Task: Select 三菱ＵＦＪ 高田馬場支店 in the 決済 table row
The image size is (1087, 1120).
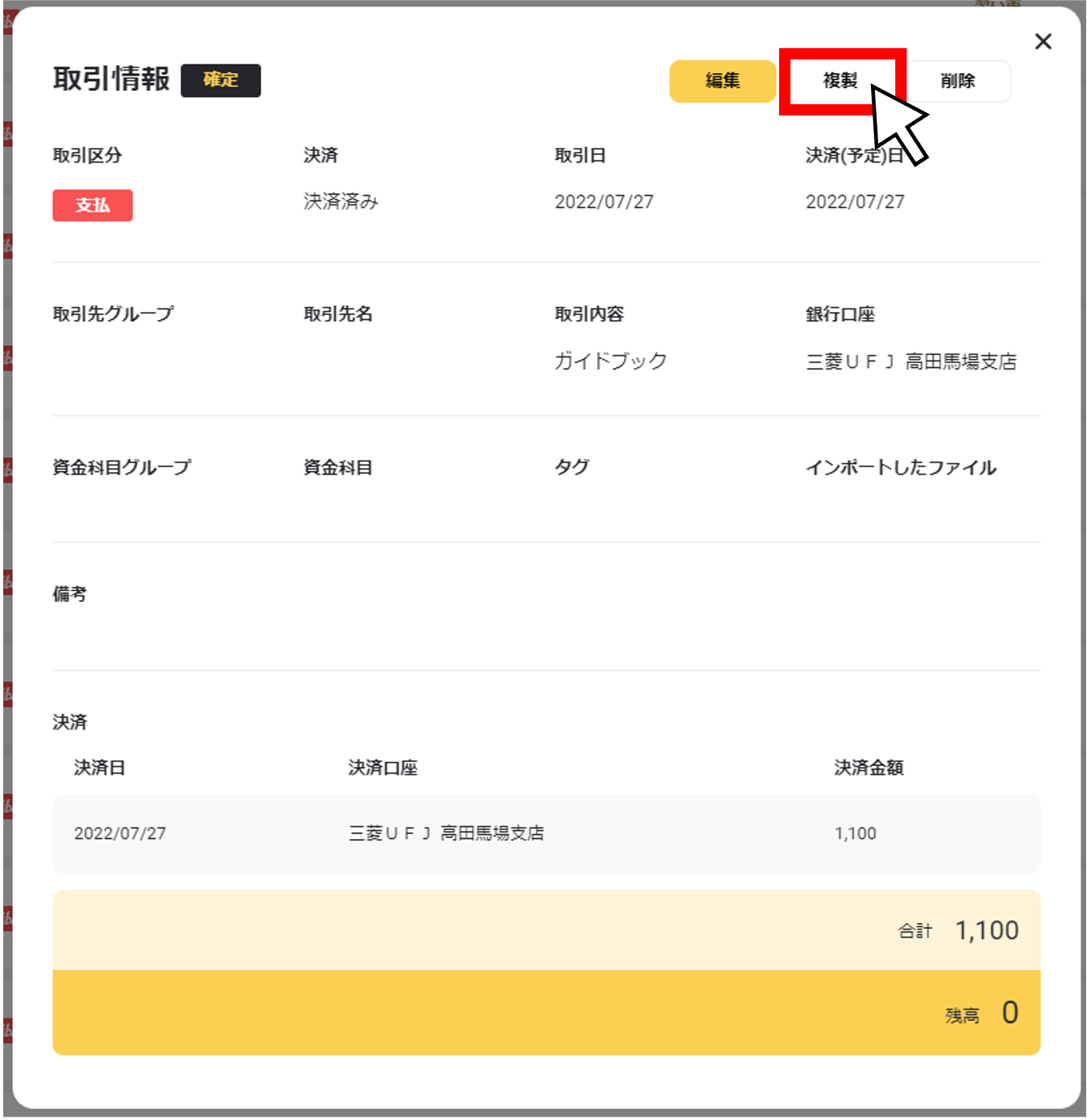Action: [x=446, y=833]
